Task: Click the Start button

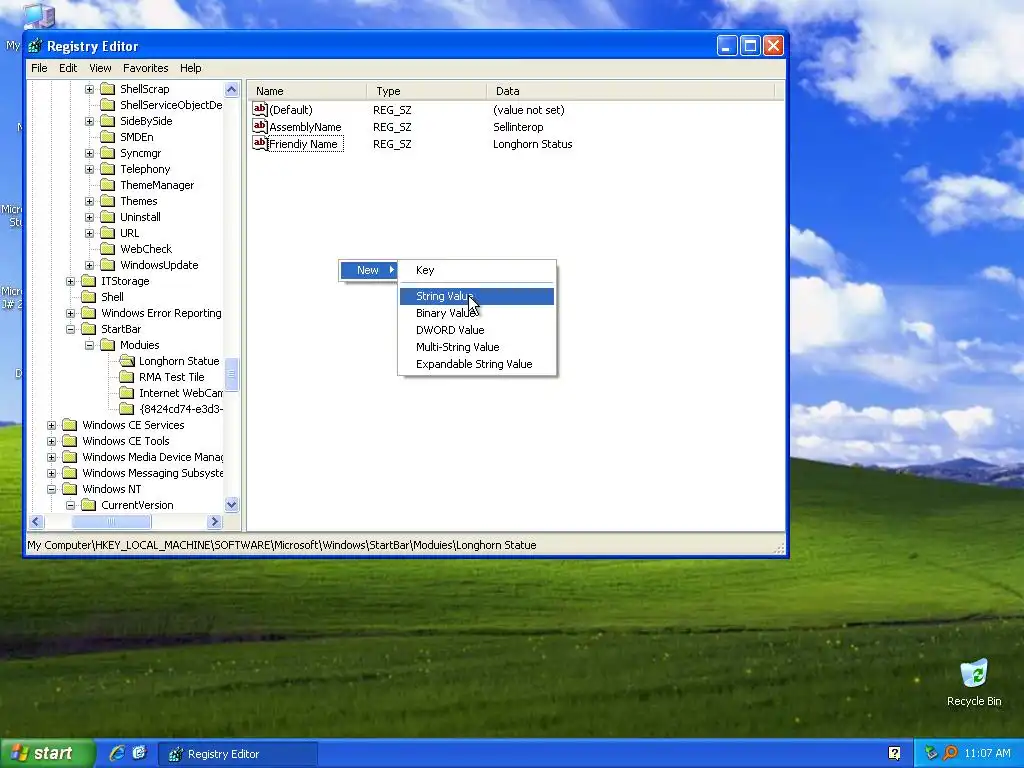Action: [46, 754]
